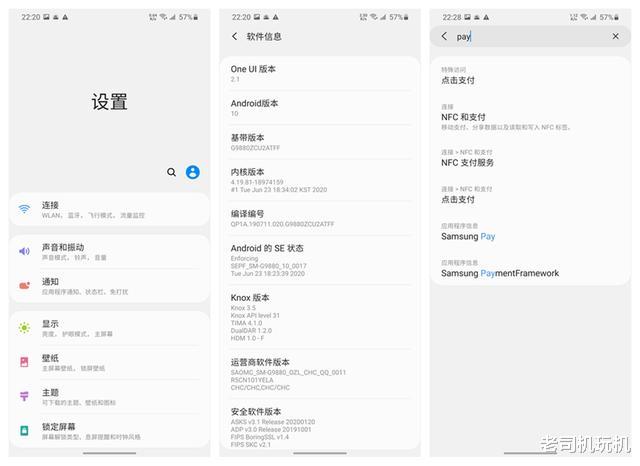Tap the warning triangle status icon in Settings screen
Viewport: 640px width, 466px height.
[65, 17]
